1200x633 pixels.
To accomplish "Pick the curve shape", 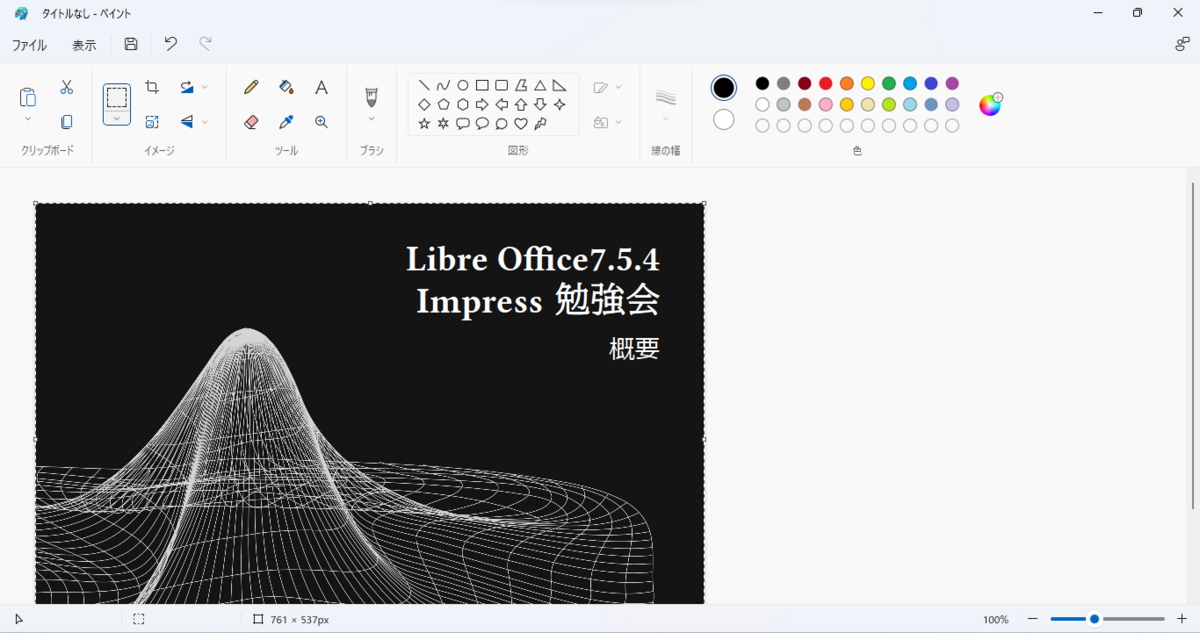I will 443,85.
